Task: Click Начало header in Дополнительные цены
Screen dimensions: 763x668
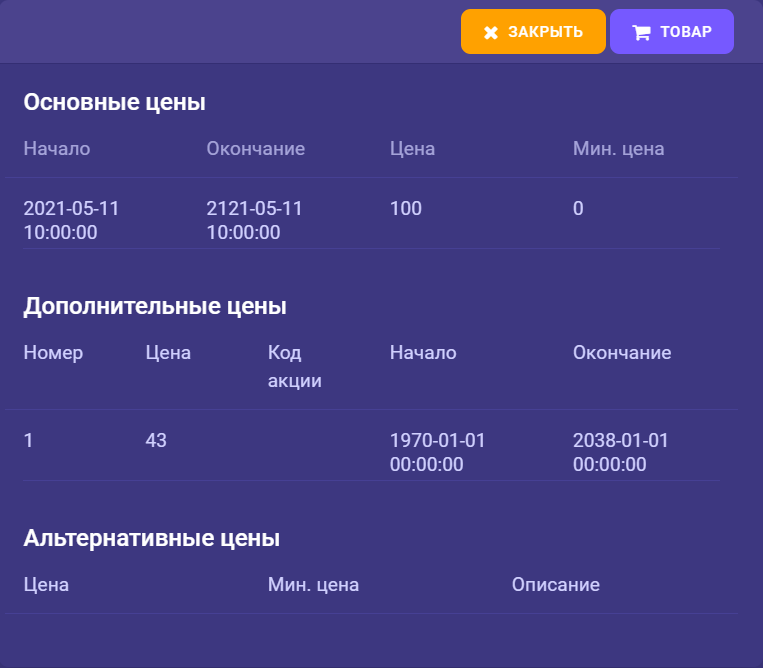Action: tap(423, 353)
